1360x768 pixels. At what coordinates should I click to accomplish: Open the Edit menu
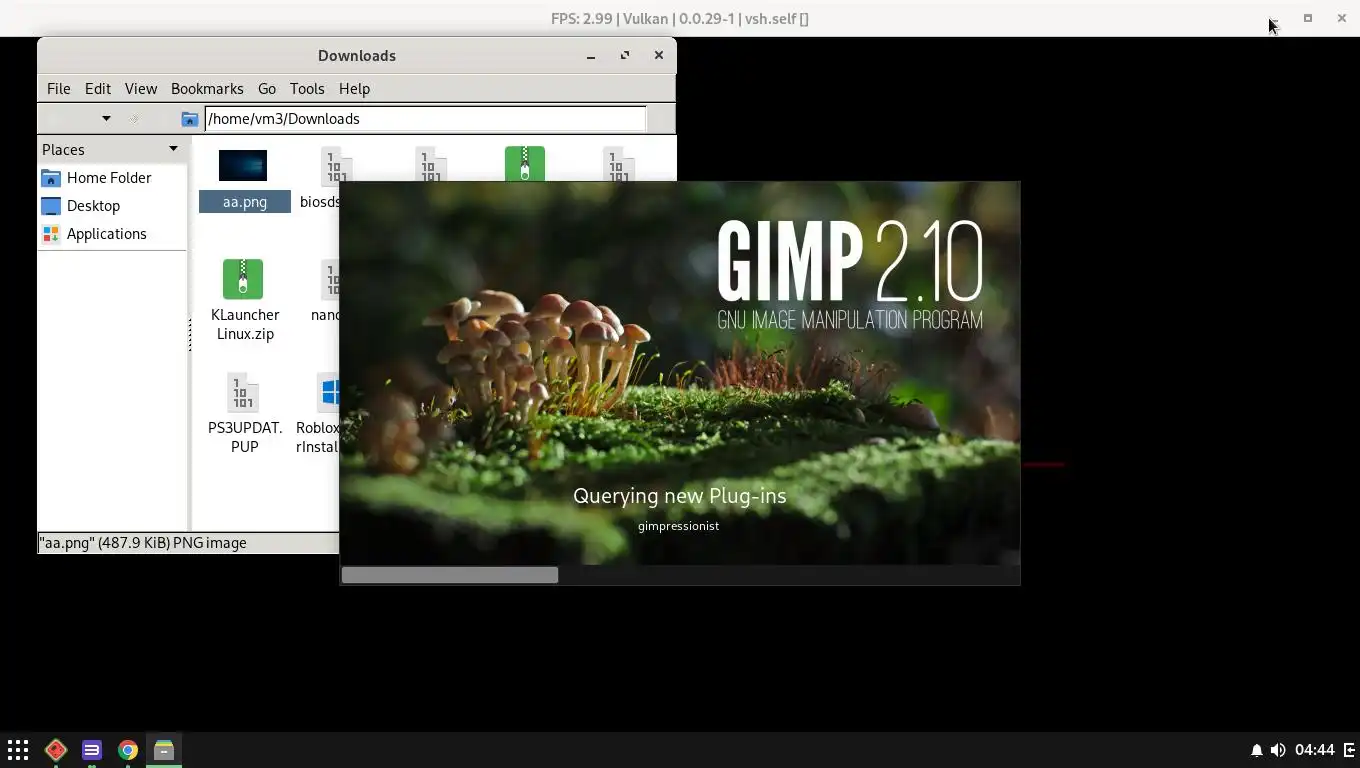point(98,88)
